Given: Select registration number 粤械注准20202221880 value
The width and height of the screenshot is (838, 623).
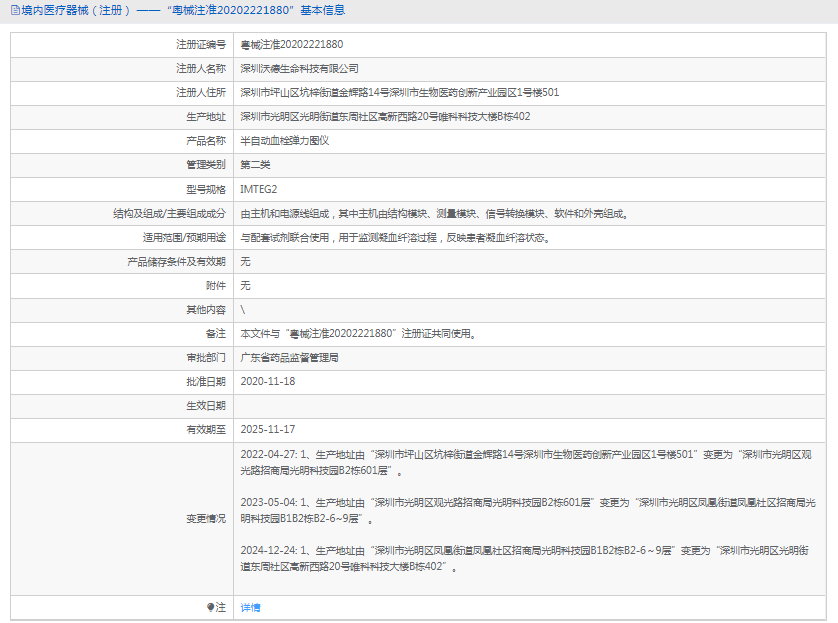Looking at the screenshot, I should pyautogui.click(x=292, y=44).
